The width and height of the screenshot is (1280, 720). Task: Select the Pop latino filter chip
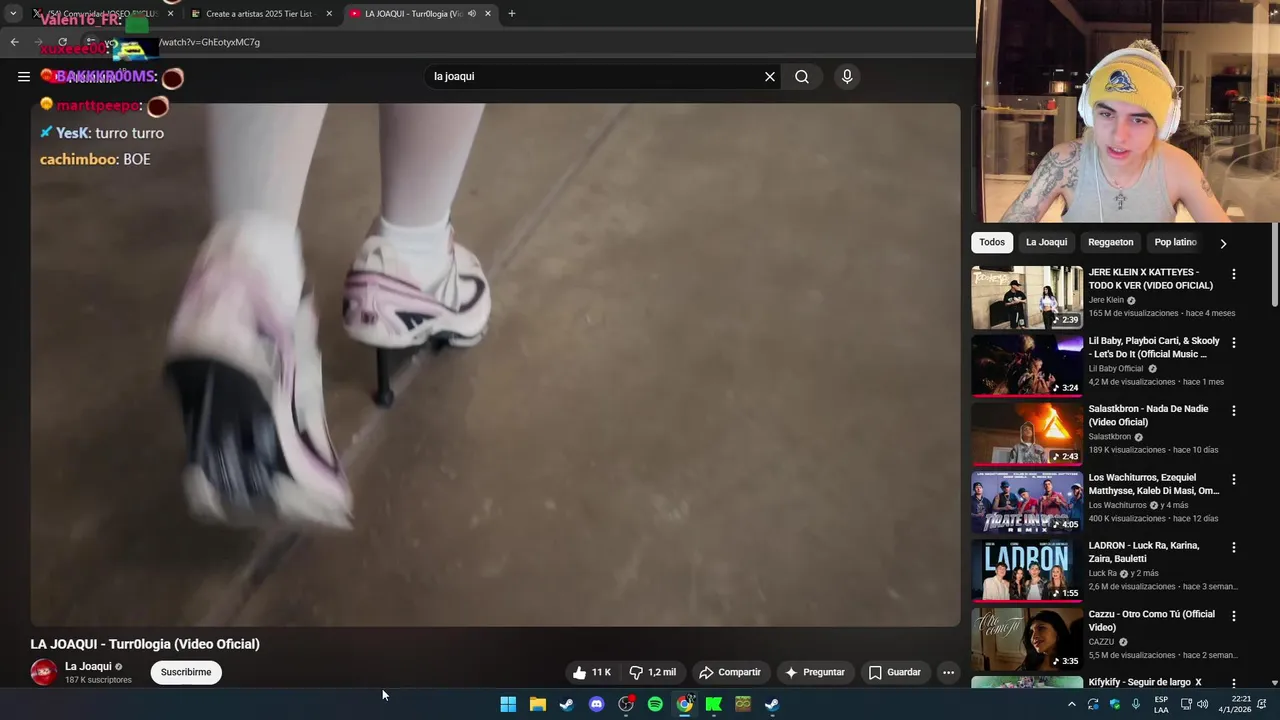click(1175, 242)
